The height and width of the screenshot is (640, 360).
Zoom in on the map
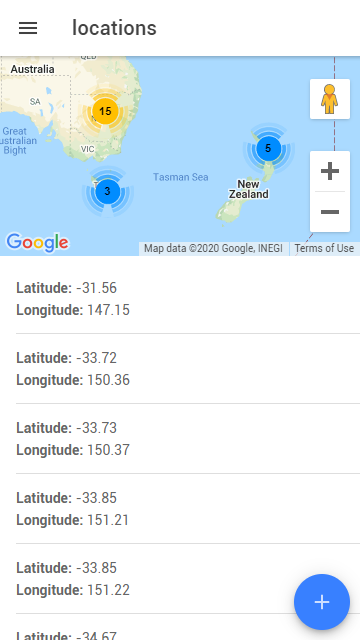click(x=330, y=171)
